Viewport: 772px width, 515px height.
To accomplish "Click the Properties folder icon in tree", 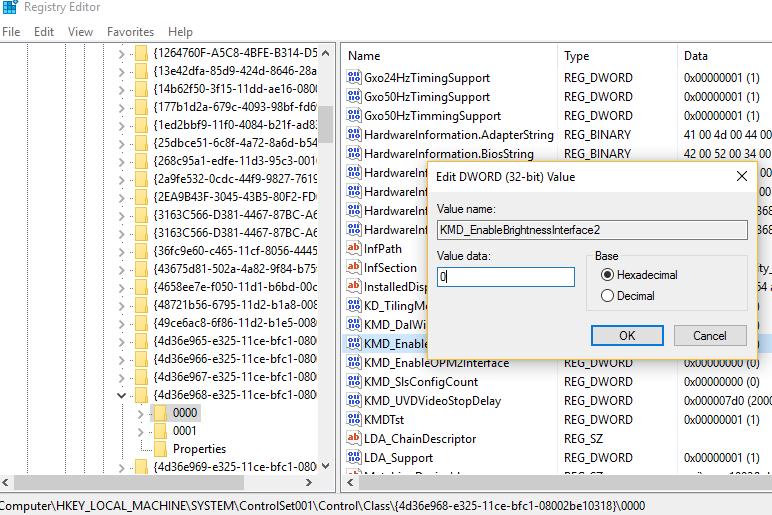I will 161,449.
